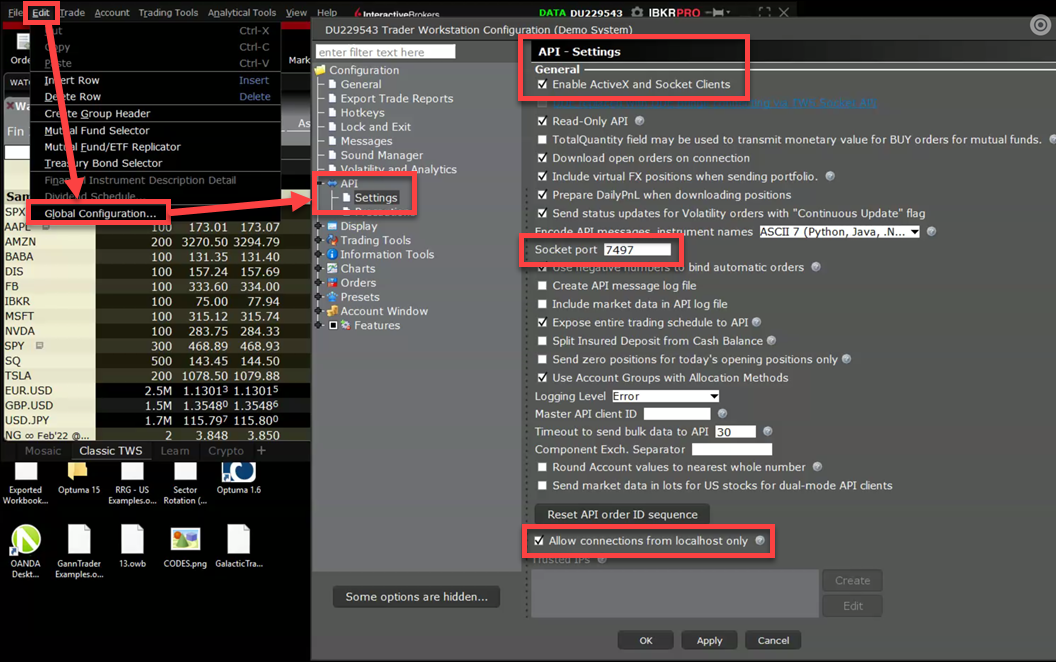Toggle Enable ActiveX and Socket Clients checkbox
The width and height of the screenshot is (1056, 662).
coord(542,85)
